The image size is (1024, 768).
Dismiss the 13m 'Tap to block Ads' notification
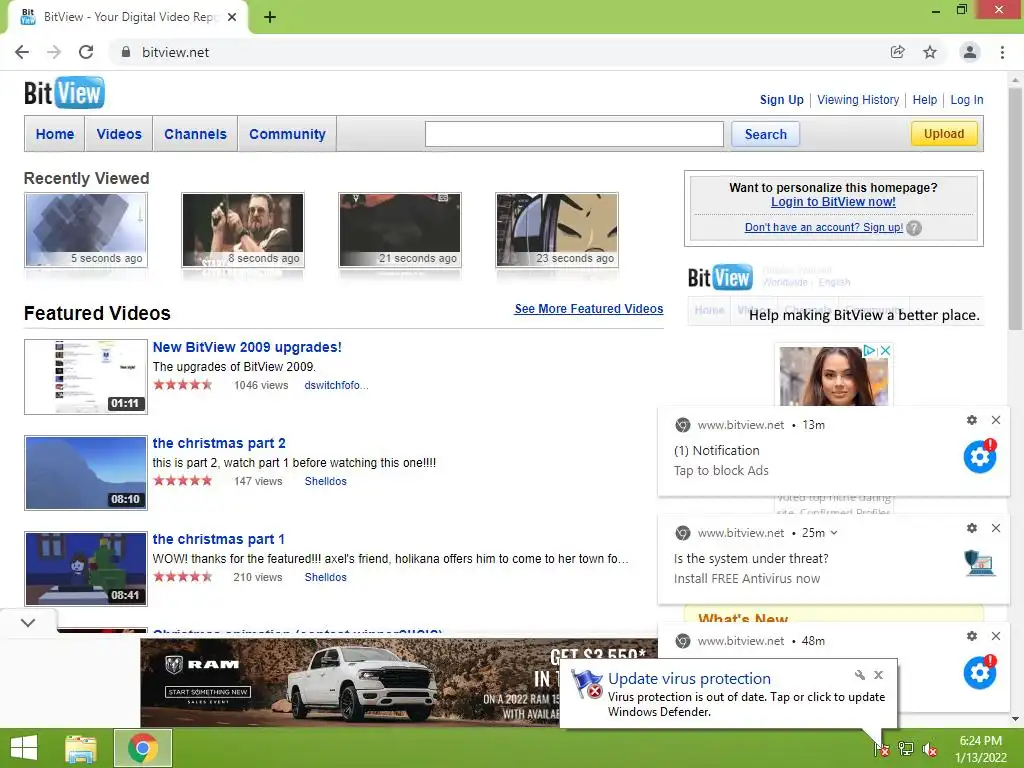[996, 420]
